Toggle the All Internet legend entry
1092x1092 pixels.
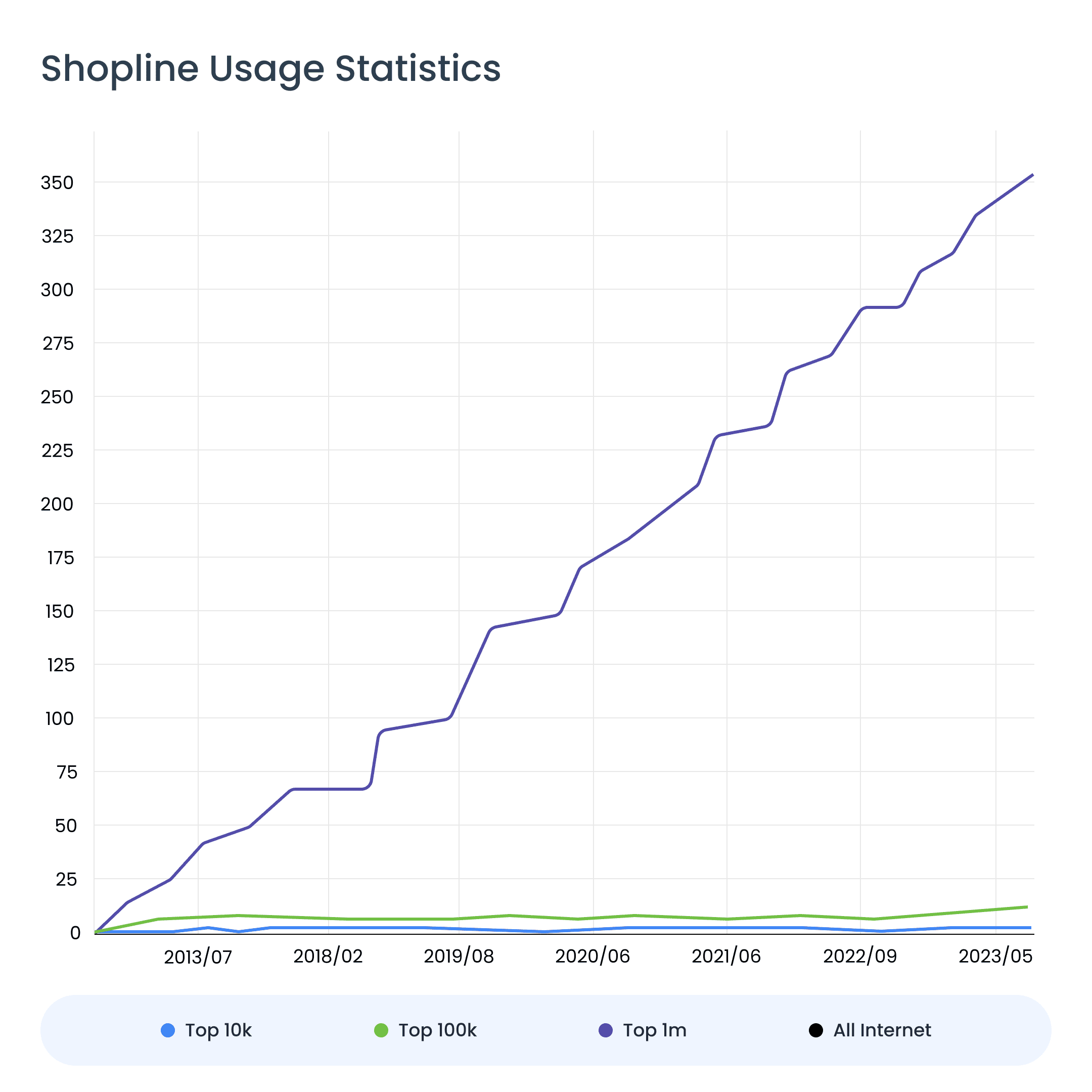pyautogui.click(x=870, y=1030)
